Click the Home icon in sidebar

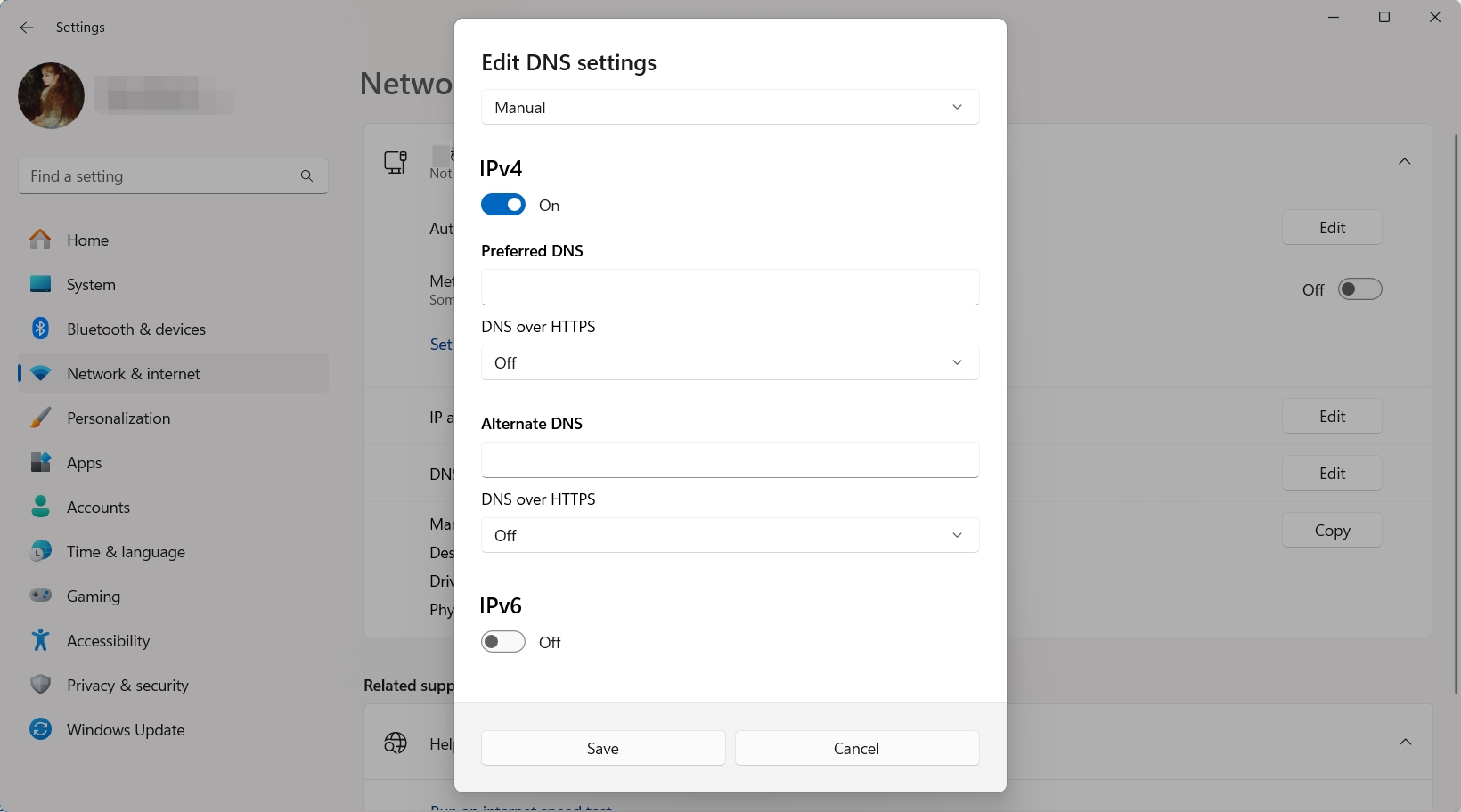pos(40,240)
